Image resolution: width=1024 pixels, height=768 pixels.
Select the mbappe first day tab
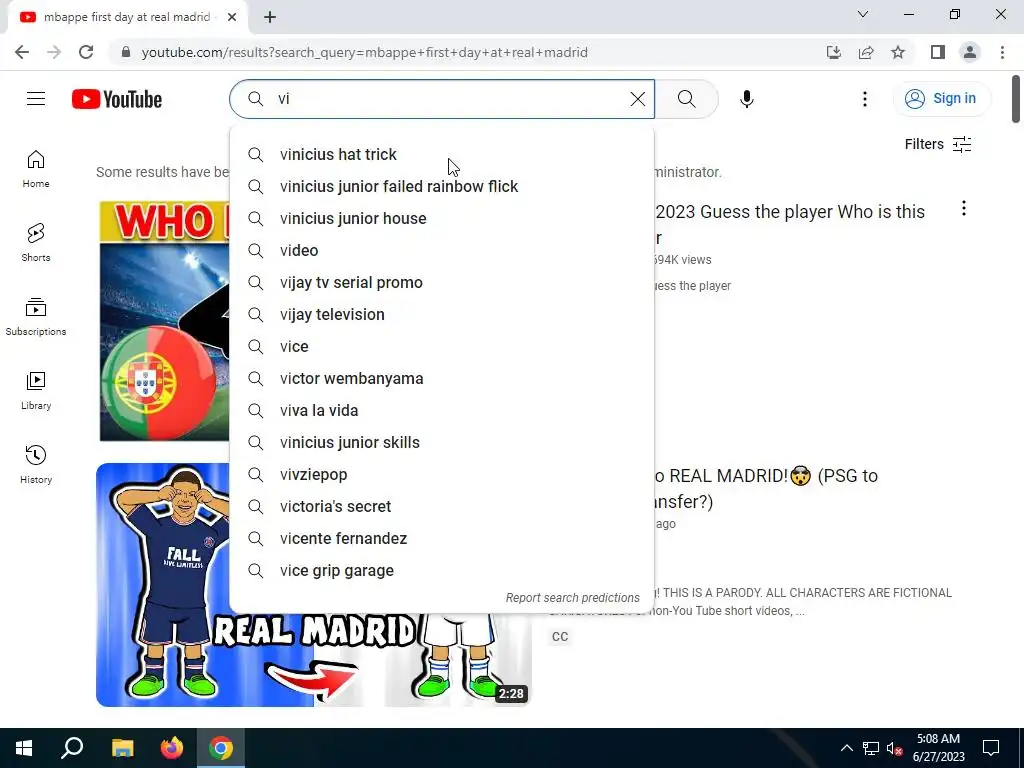[127, 17]
